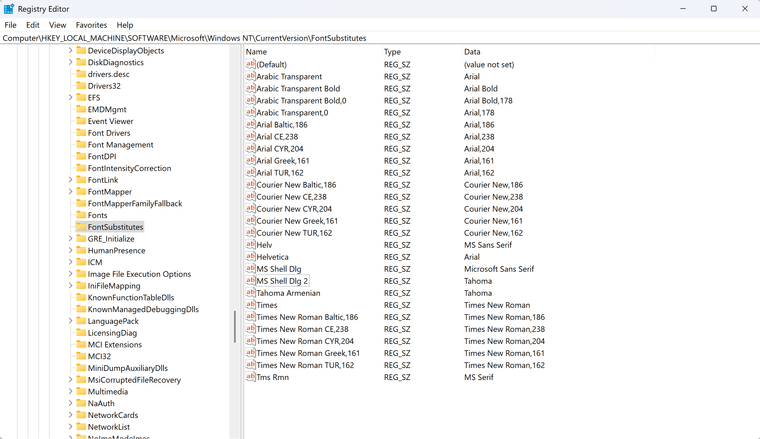This screenshot has height=439, width=760.
Task: Click the string icon beside Helvetica
Action: 251,256
